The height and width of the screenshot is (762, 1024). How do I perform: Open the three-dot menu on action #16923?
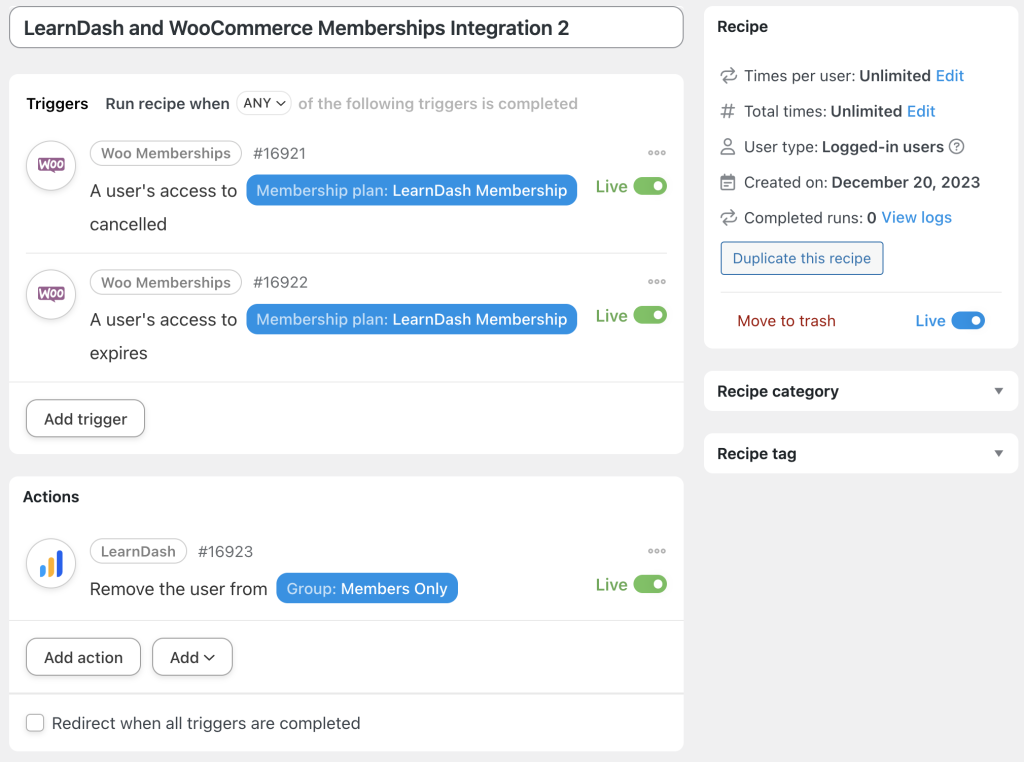657,551
